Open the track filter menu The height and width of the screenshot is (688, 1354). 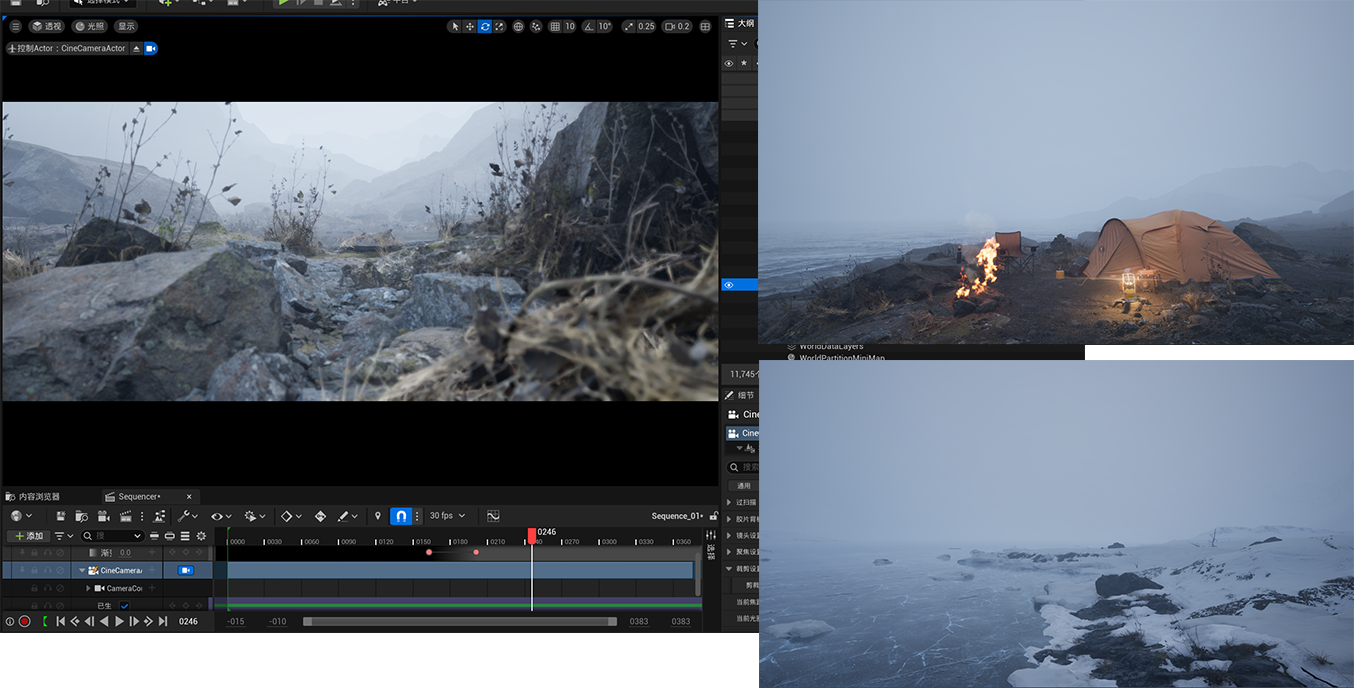63,536
